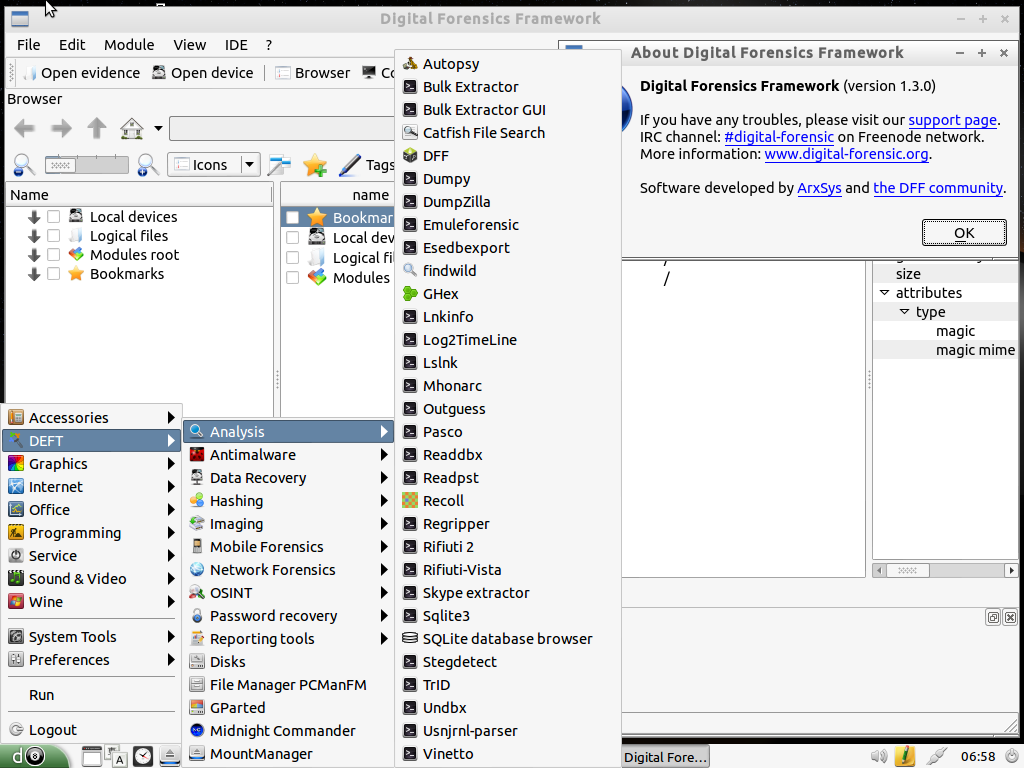Launch SQLite database browser
This screenshot has width=1024, height=768.
[507, 639]
